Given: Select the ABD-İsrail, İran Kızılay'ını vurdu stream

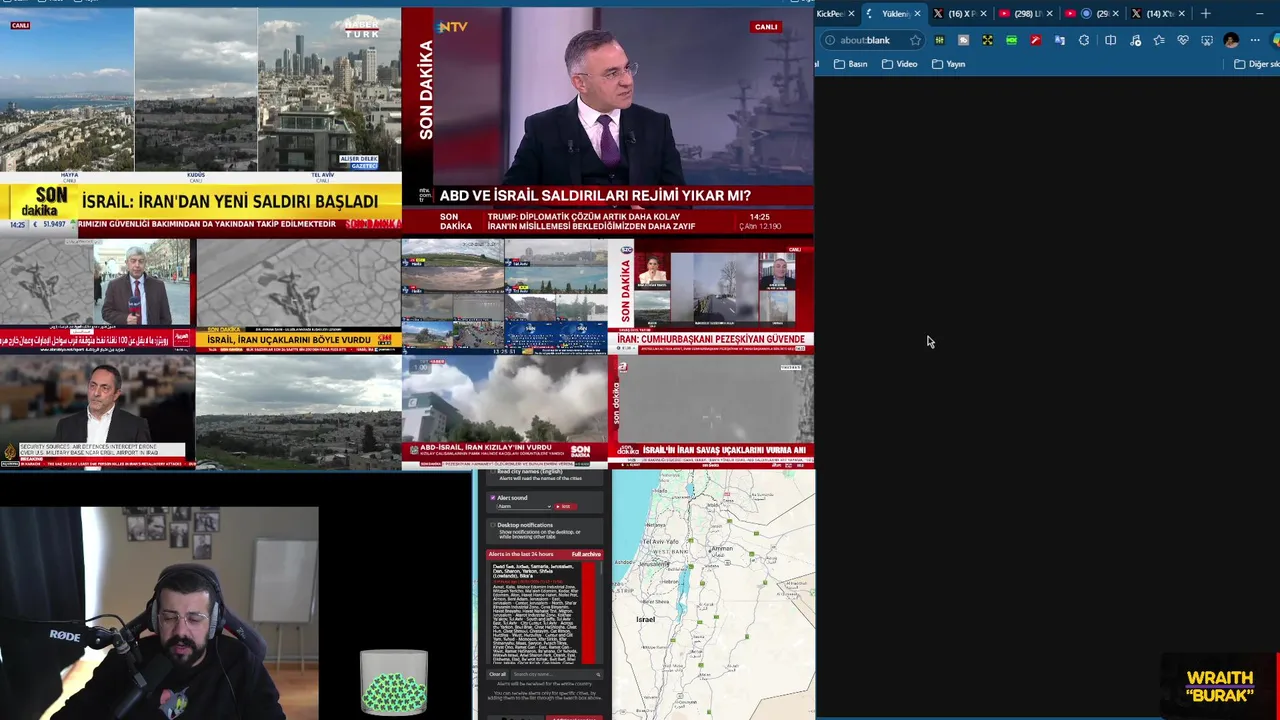Looking at the screenshot, I should pyautogui.click(x=504, y=413).
